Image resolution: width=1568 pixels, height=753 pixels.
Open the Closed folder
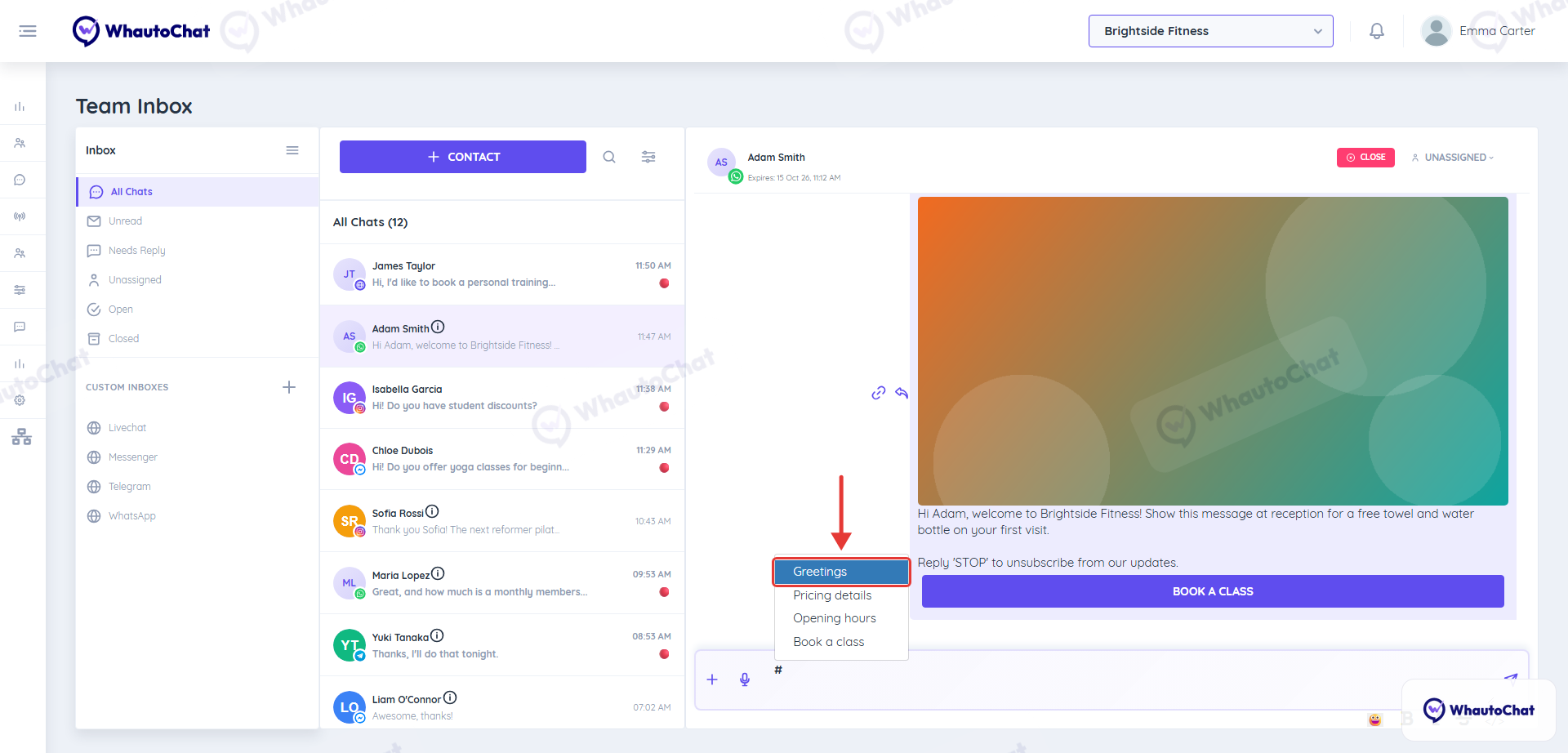coord(198,339)
